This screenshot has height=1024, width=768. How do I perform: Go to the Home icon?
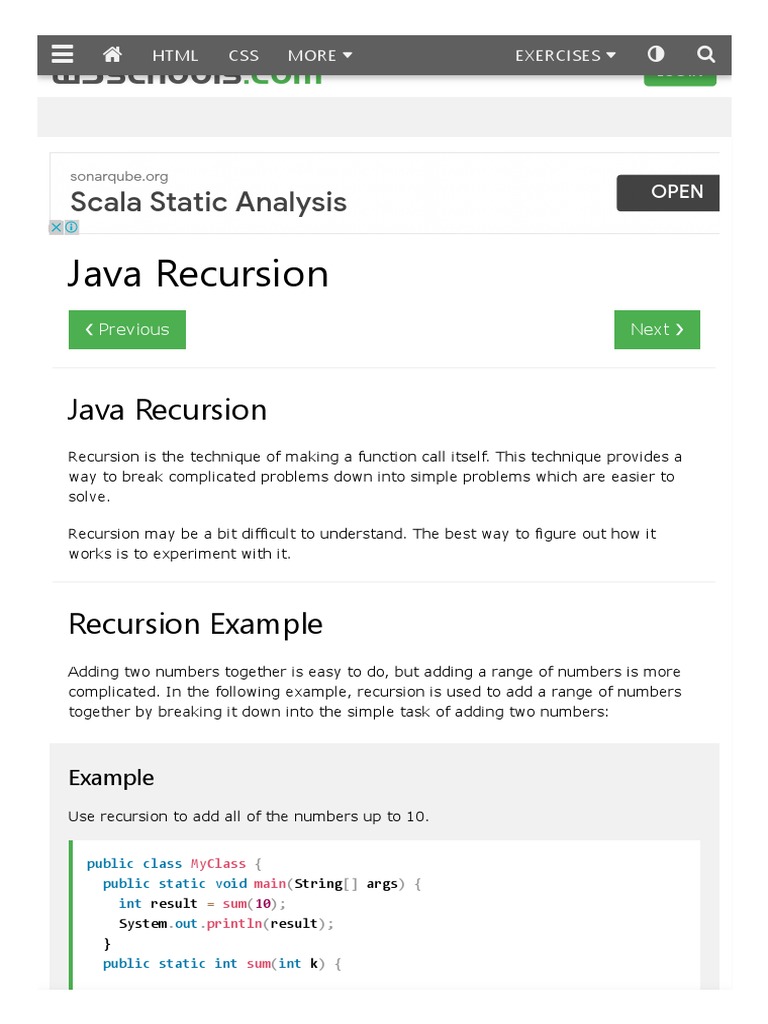[112, 55]
